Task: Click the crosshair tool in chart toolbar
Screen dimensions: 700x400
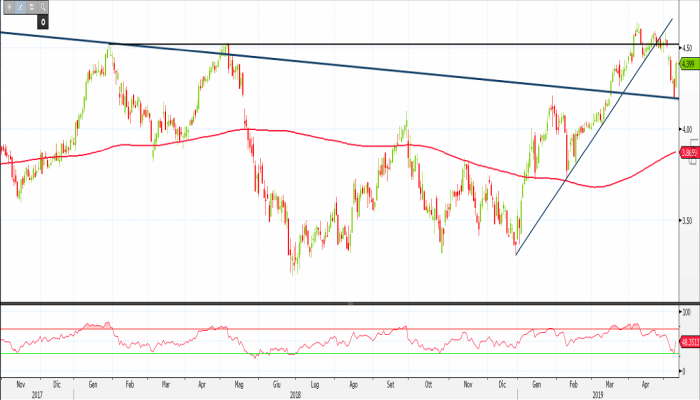Action: [x=8, y=6]
